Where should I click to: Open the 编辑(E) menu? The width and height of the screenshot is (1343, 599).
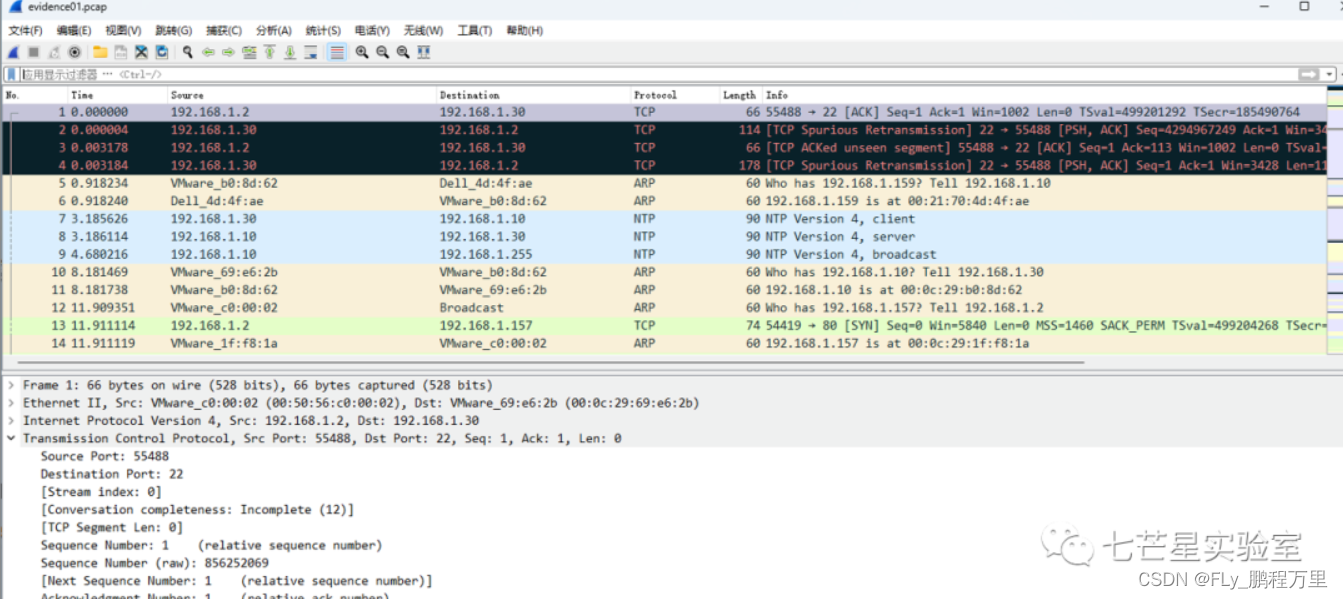pyautogui.click(x=74, y=31)
